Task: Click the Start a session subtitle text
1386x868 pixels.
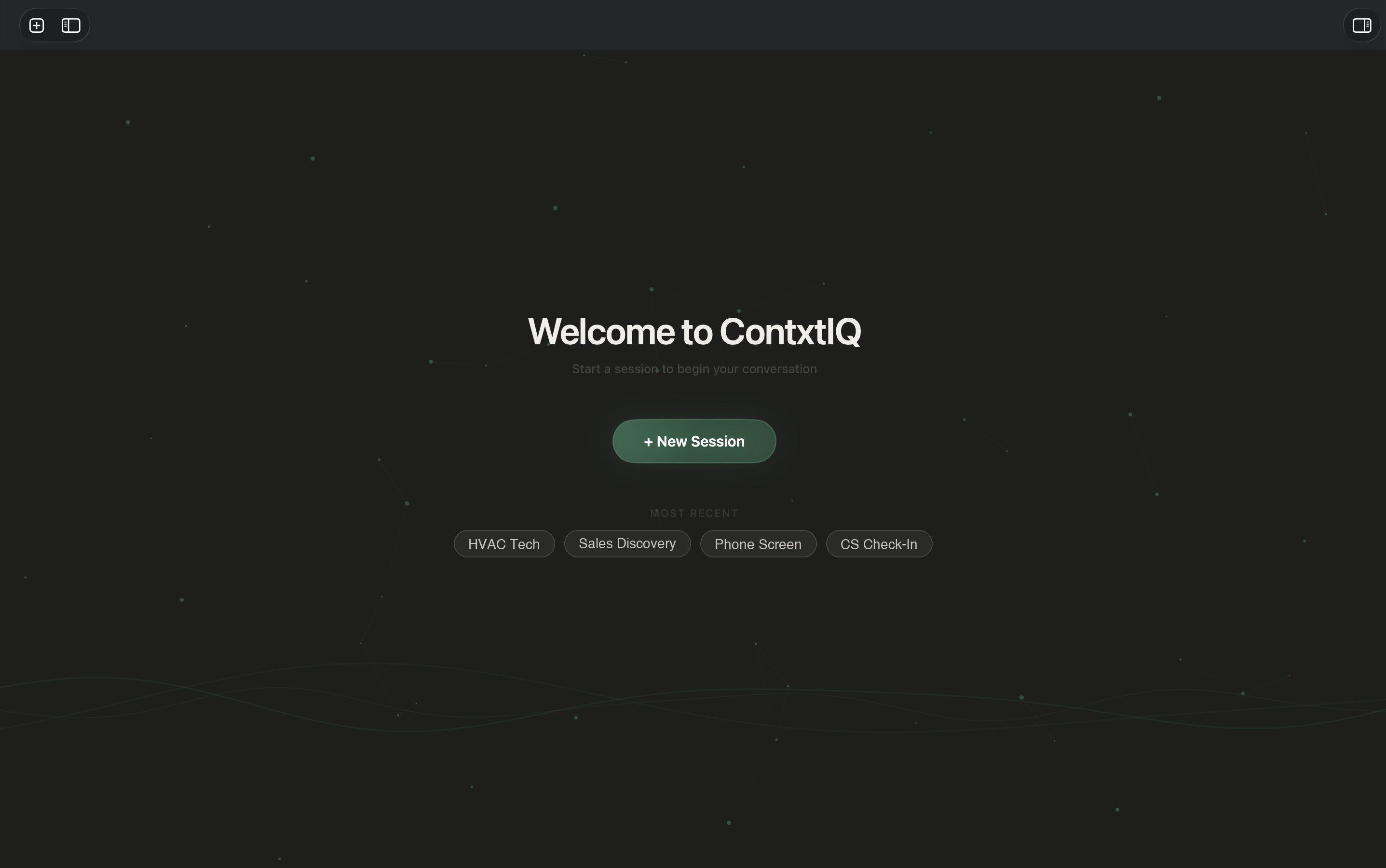Action: 694,369
